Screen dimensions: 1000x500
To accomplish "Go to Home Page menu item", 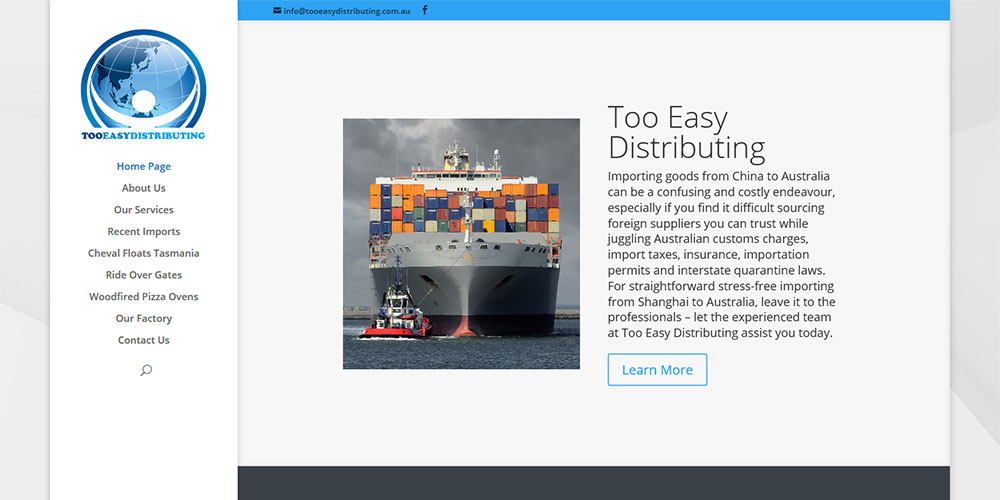I will coord(143,166).
